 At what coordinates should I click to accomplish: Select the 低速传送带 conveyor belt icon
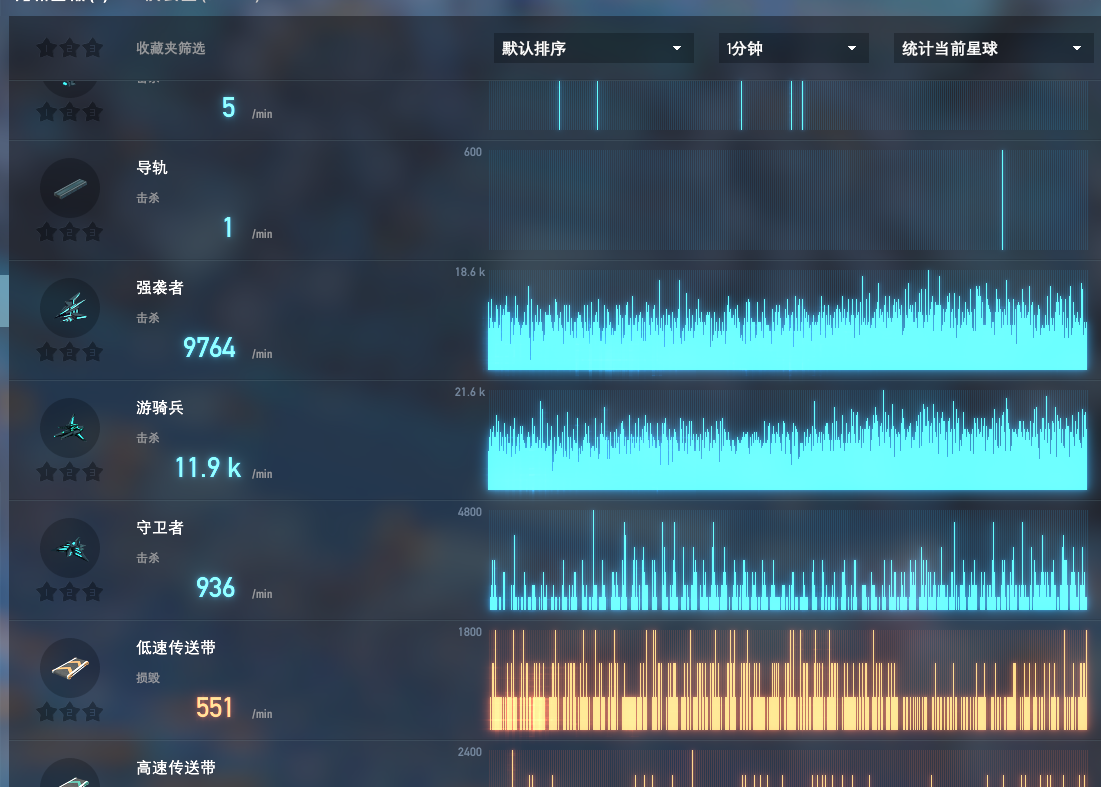click(x=69, y=668)
